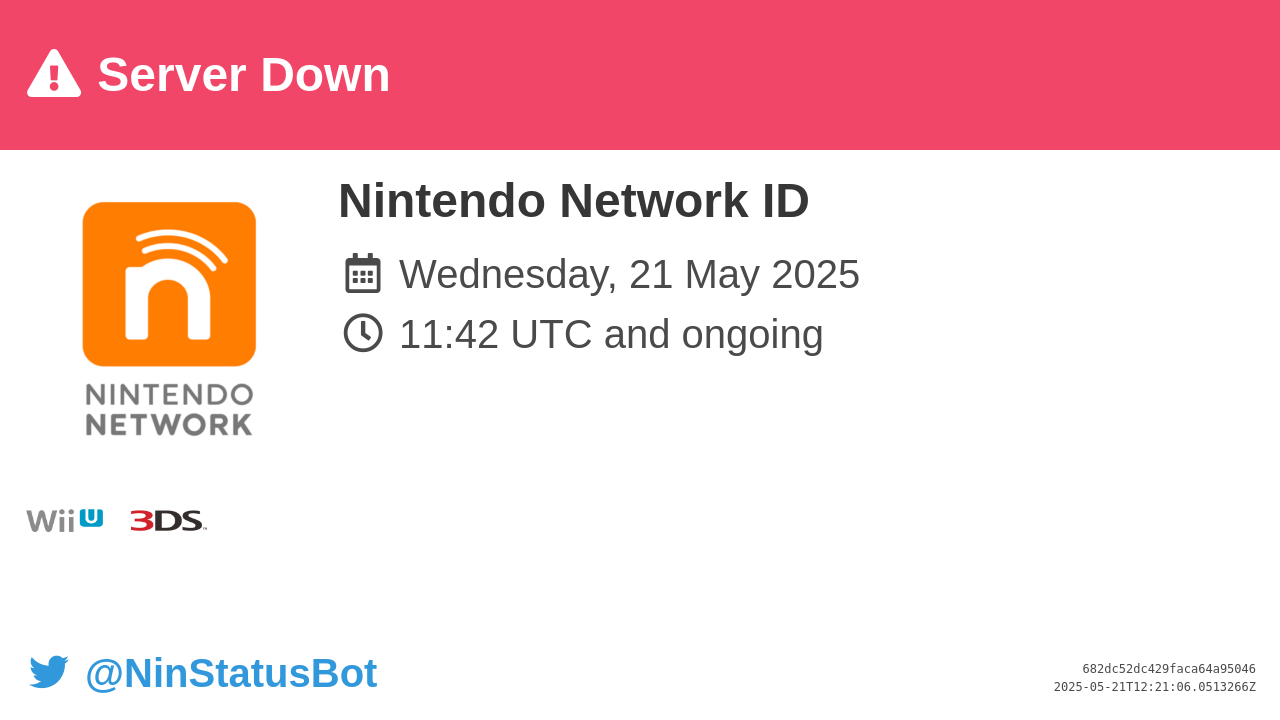Click the white arch in orange logo
This screenshot has height=720, width=1280.
coord(168,300)
